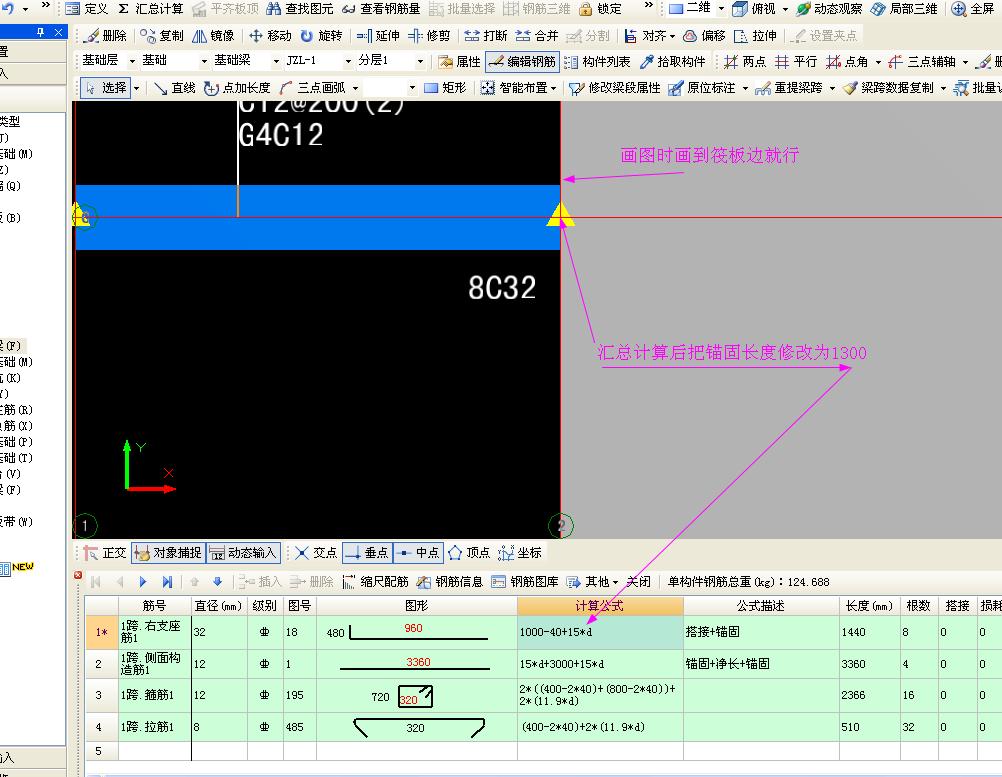
Task: Open the JZL-1 component dropdown
Action: [348, 61]
